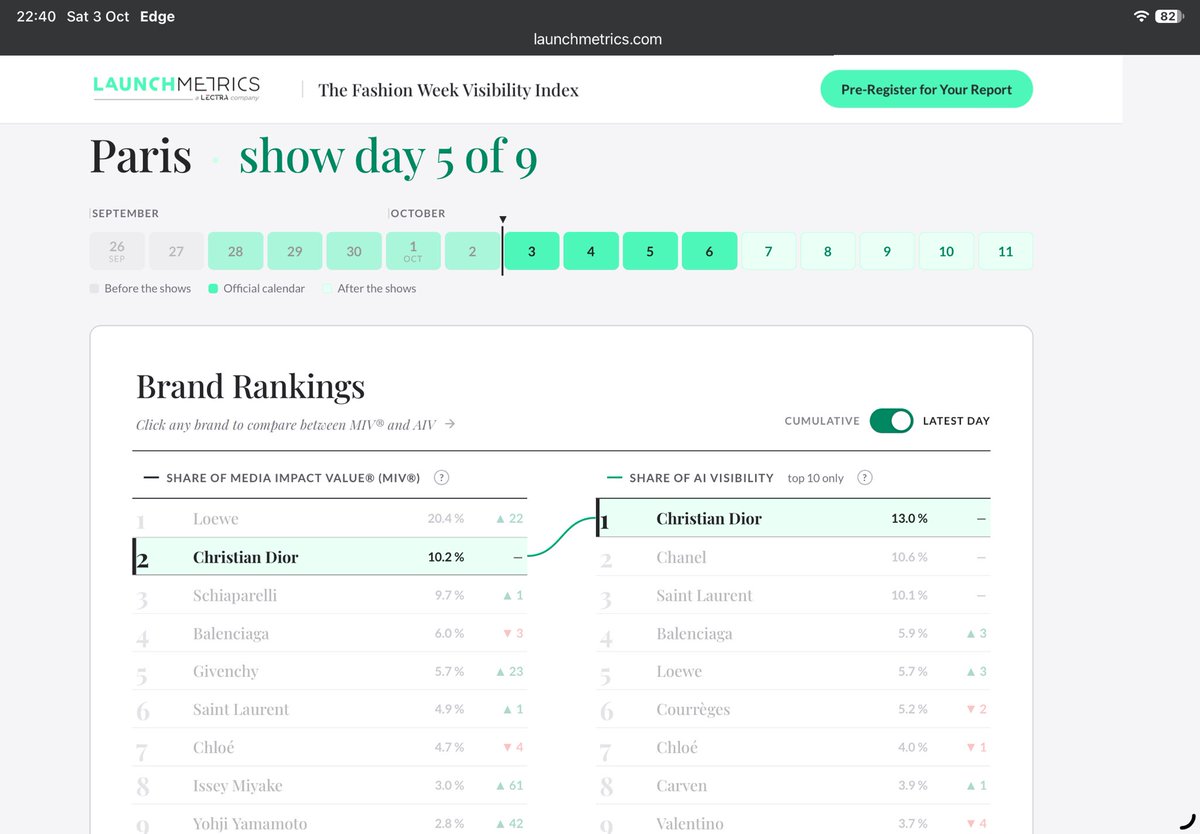Tap the battery indicator showing 82
Screen dimensions: 1200x834
coord(1169,17)
